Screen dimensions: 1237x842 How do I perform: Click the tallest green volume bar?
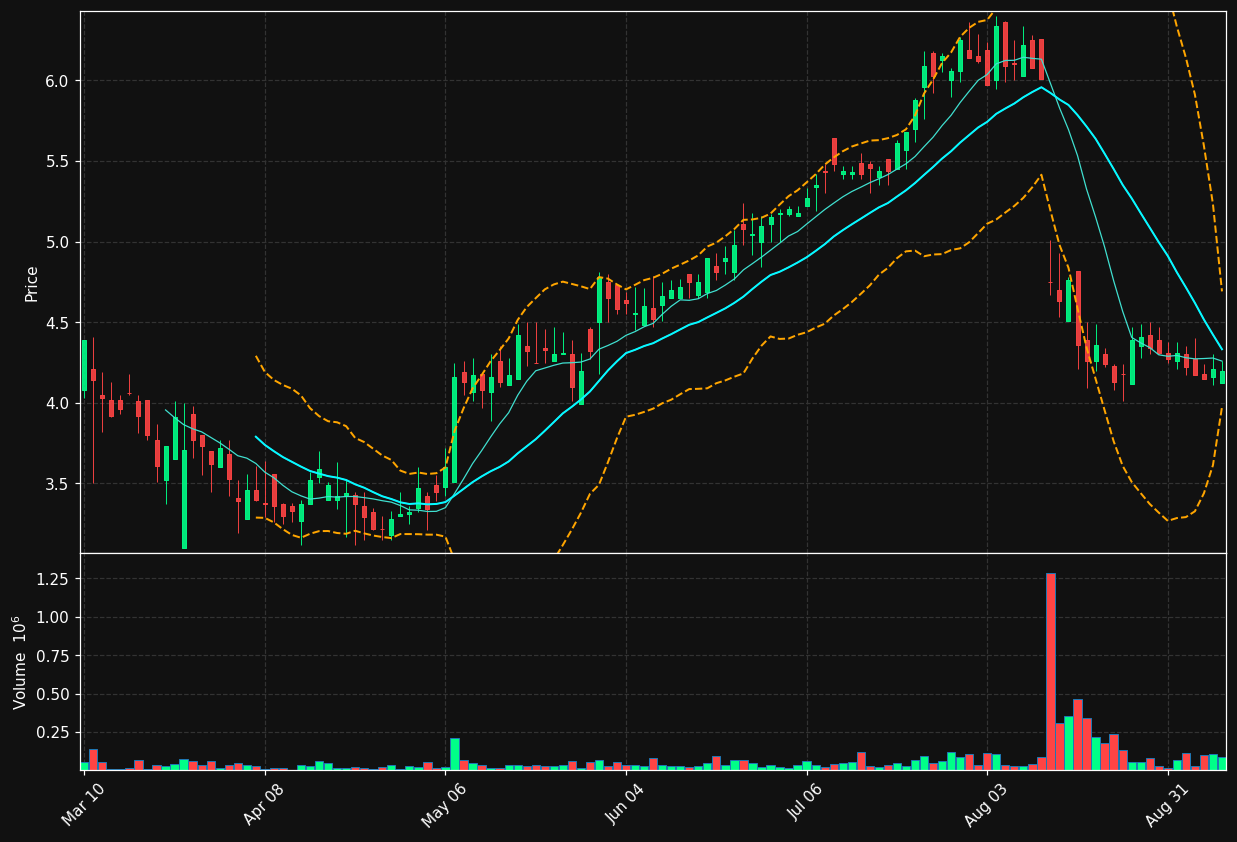(1068, 743)
